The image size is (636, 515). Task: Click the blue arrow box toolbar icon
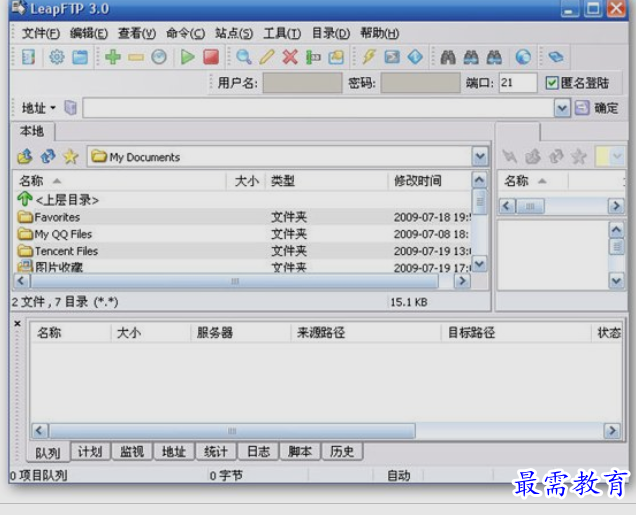(392, 57)
